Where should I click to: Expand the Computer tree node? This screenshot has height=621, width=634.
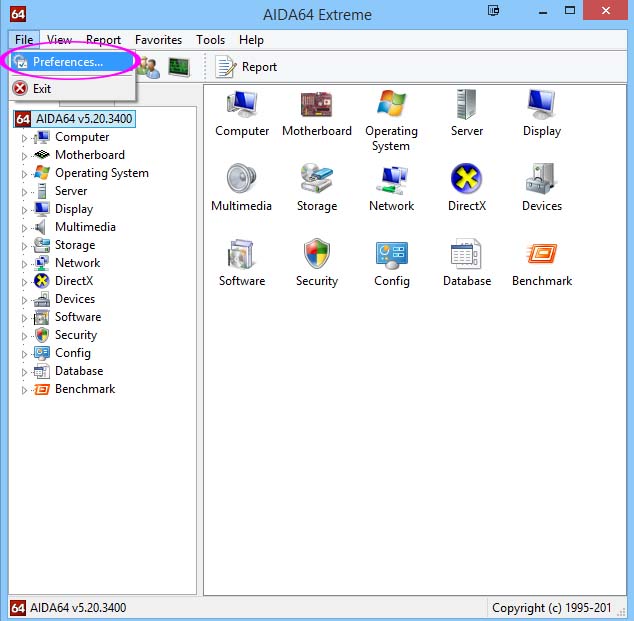click(24, 138)
